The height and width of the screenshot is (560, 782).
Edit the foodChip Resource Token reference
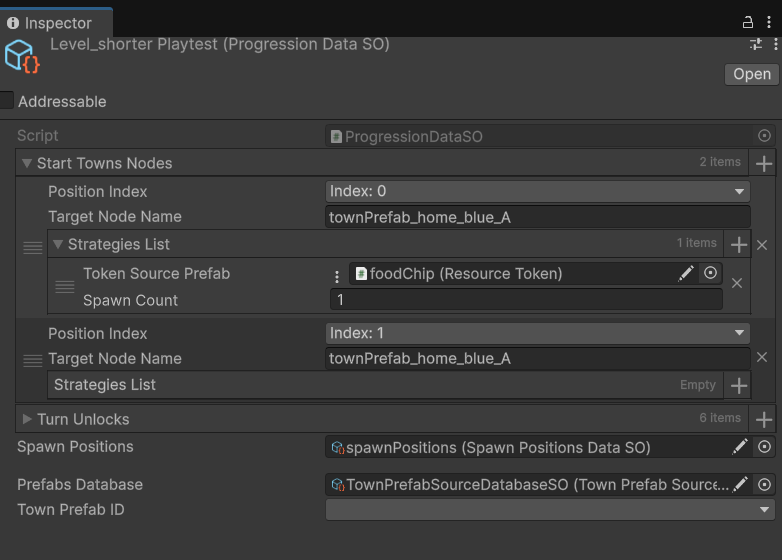[686, 273]
